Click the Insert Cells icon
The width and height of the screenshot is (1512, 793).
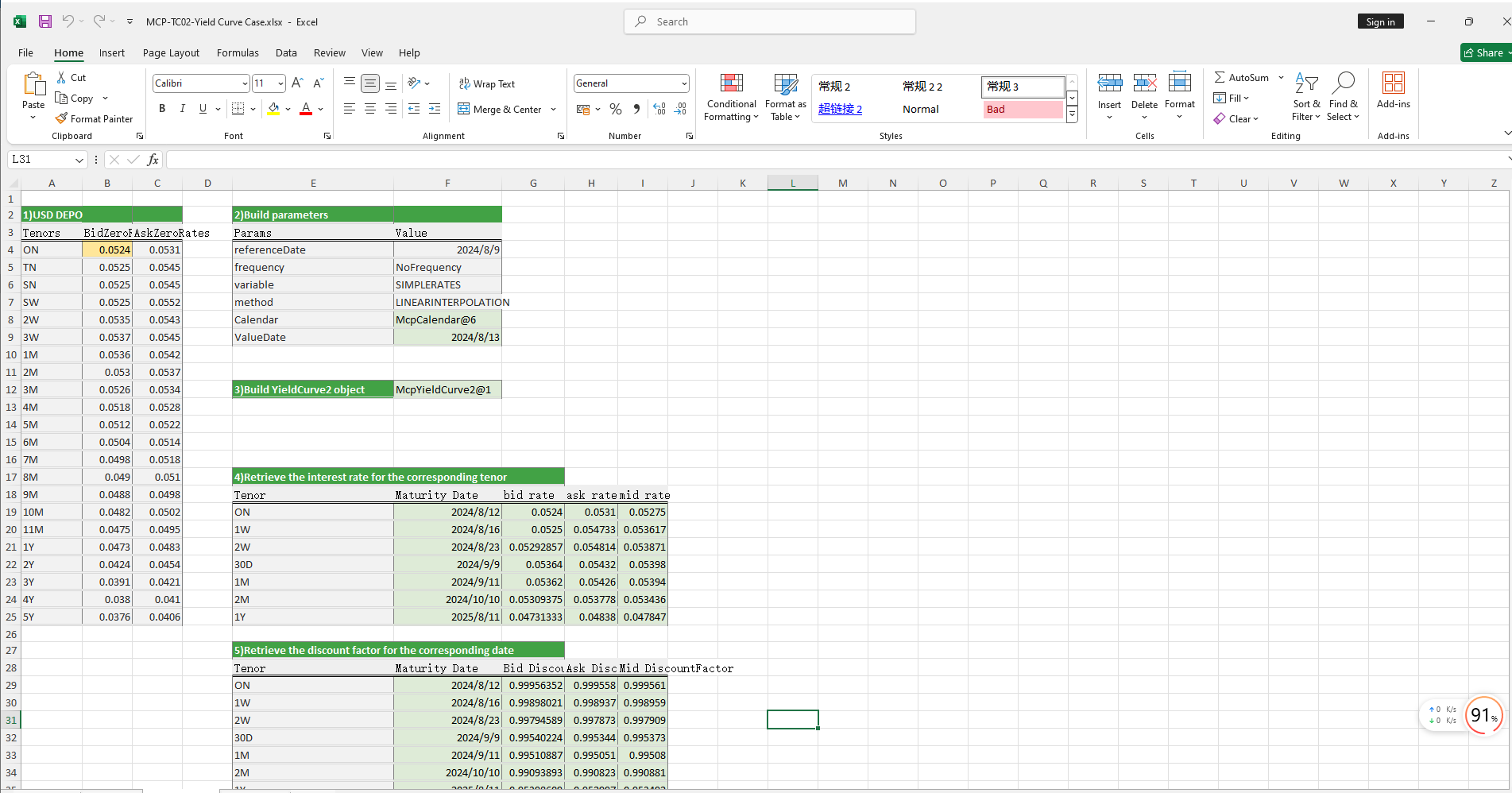click(1110, 83)
